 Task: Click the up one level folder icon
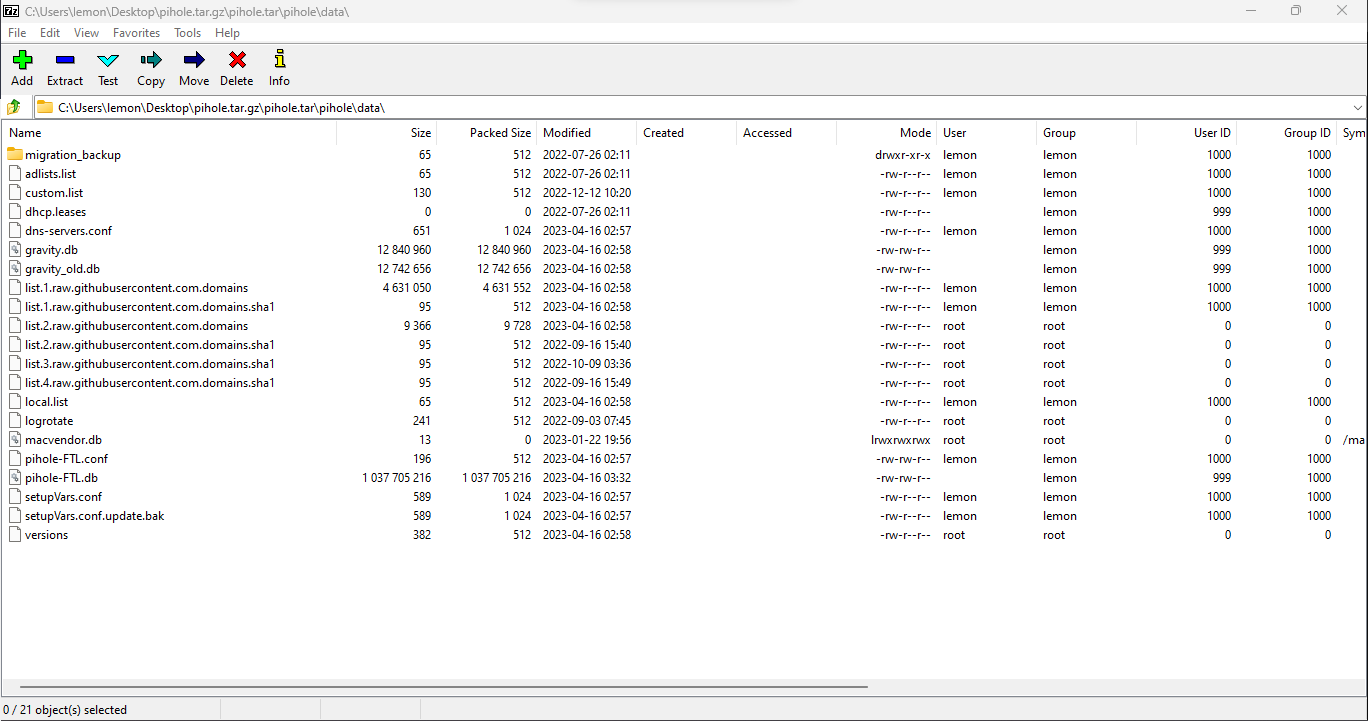coord(14,107)
